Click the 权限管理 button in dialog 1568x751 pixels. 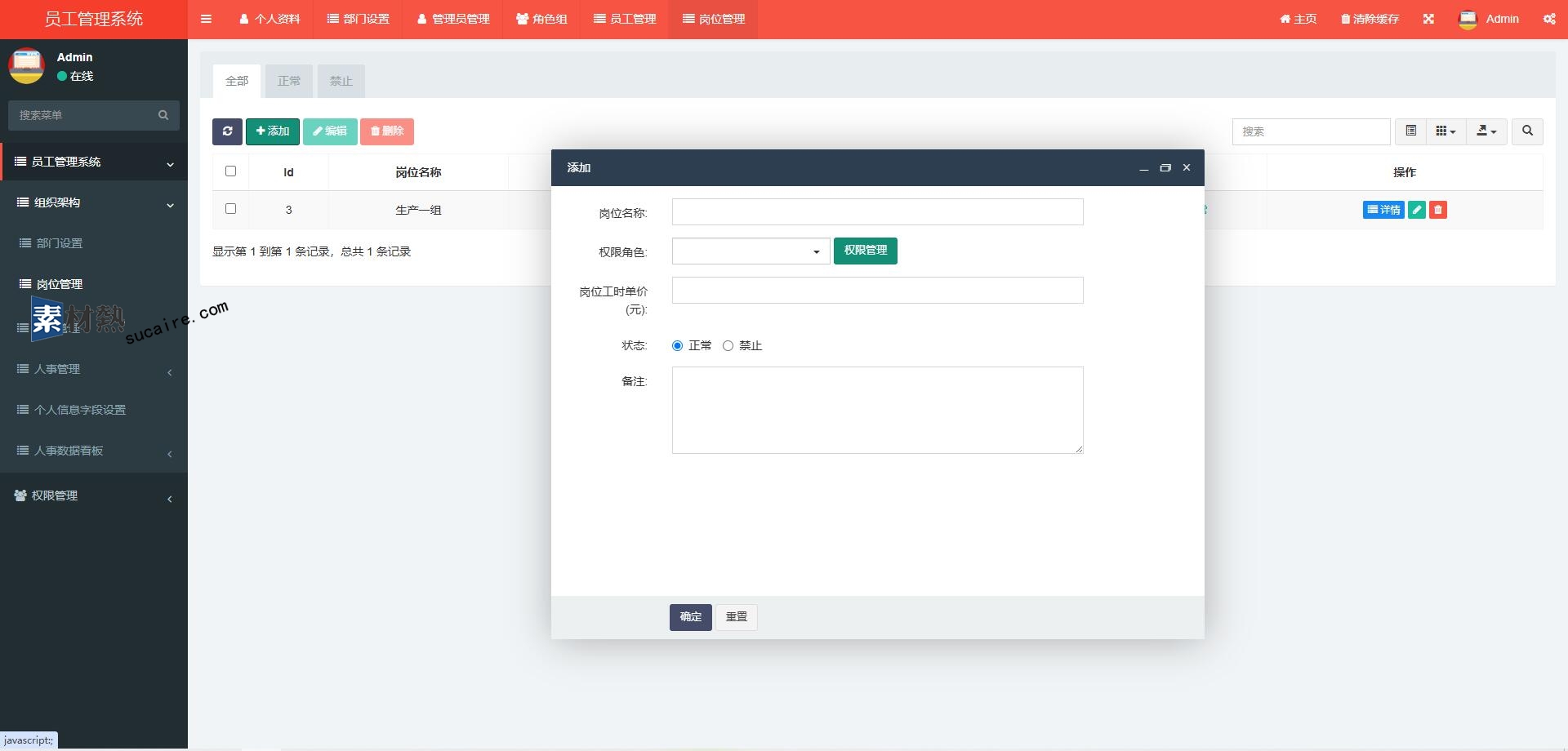[x=865, y=251]
